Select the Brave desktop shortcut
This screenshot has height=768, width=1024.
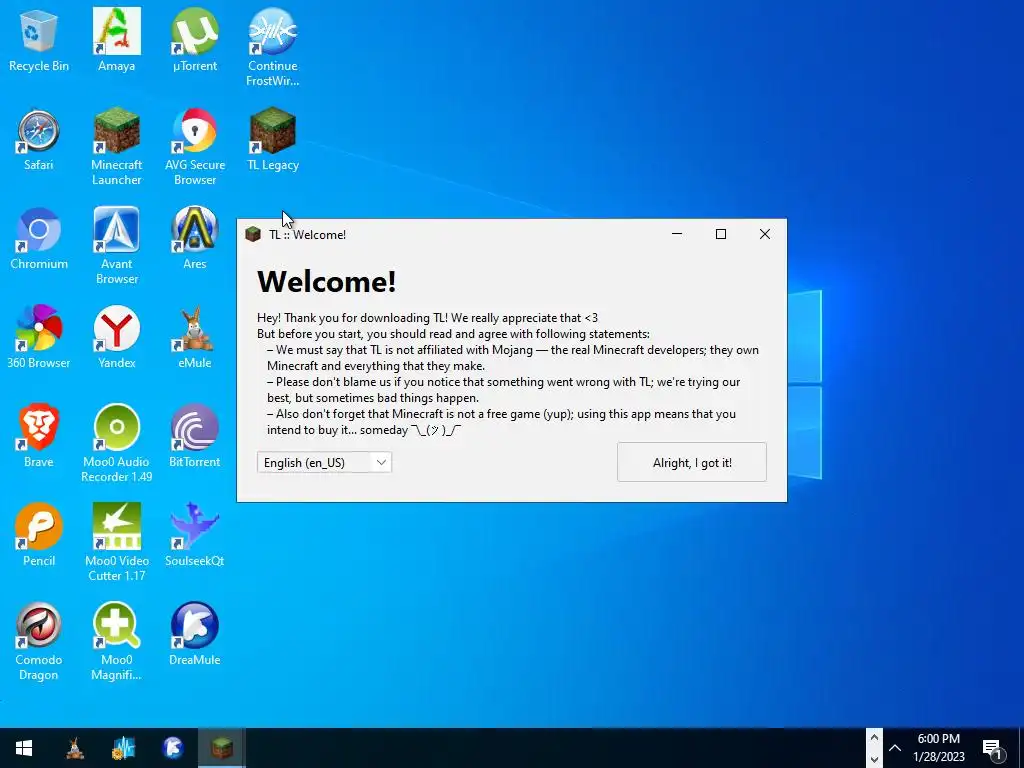tap(39, 436)
